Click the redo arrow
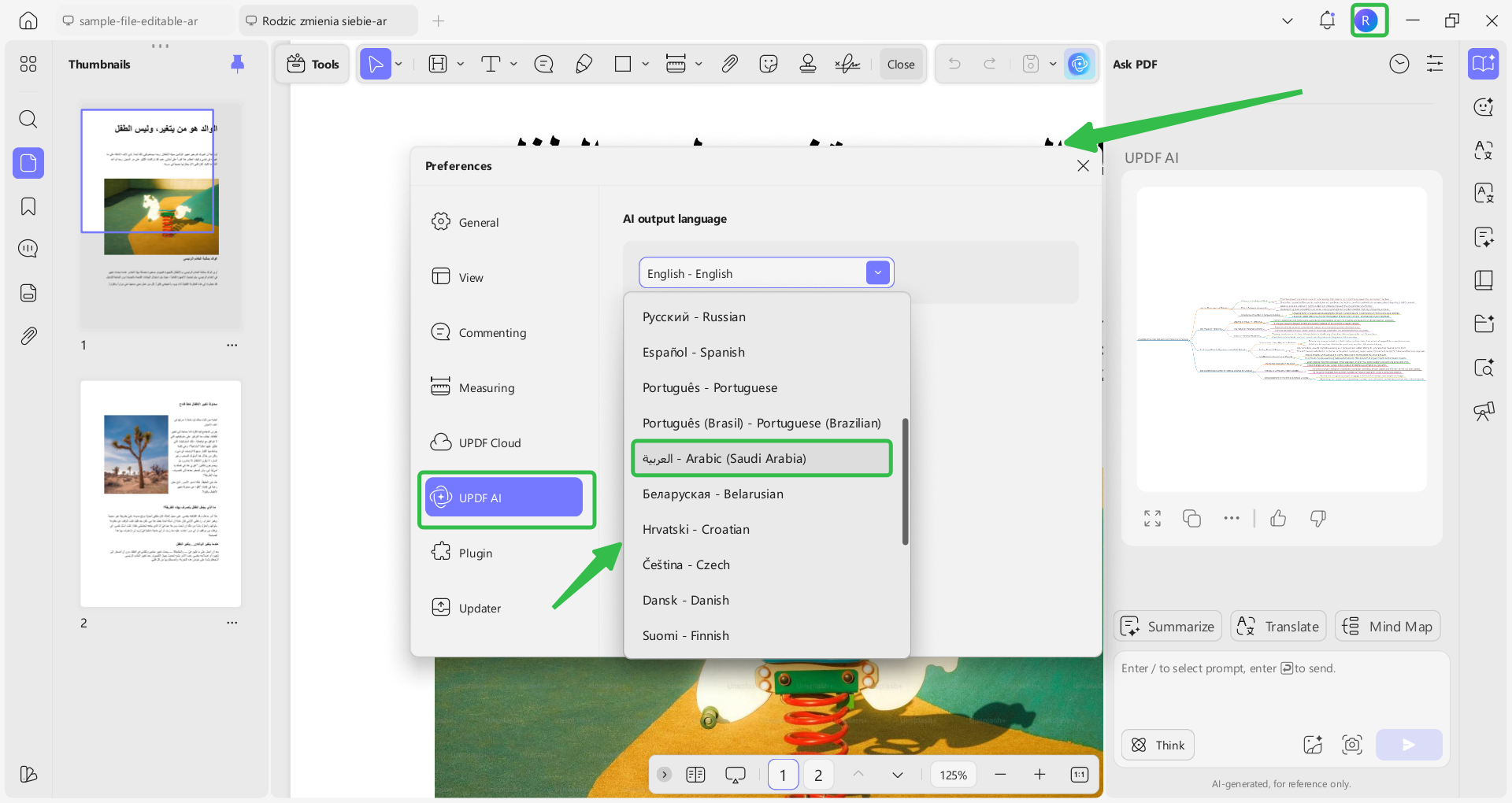Image resolution: width=1512 pixels, height=803 pixels. (990, 64)
